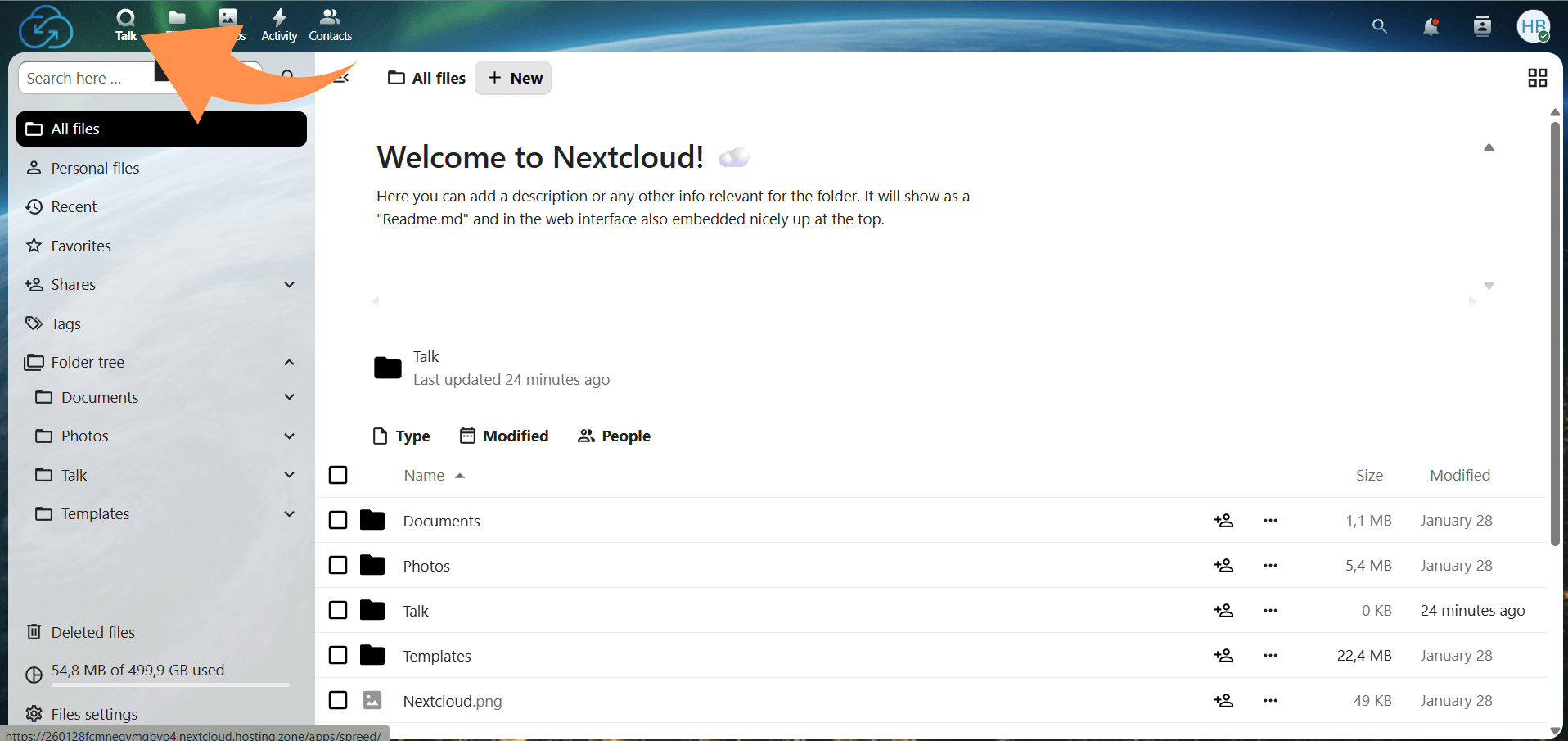Check the Documents folder checkbox
Viewport: 1568px width, 741px height.
338,521
